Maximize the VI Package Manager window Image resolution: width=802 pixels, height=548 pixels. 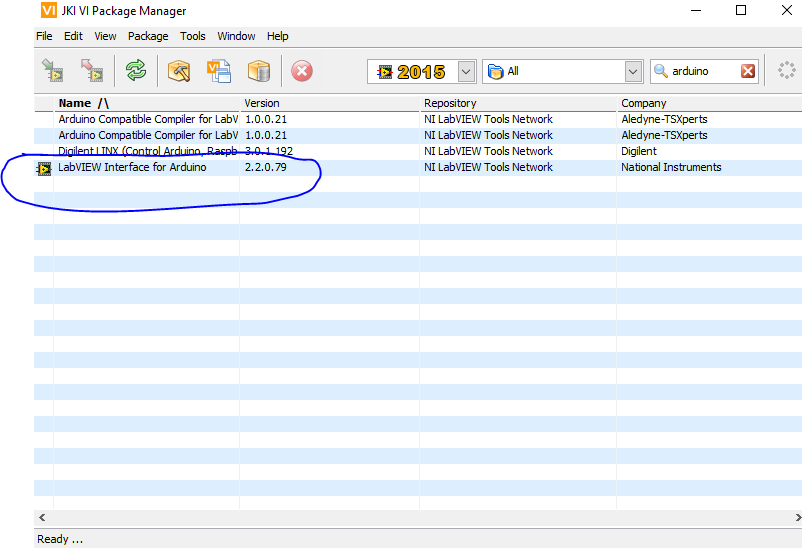click(x=741, y=10)
